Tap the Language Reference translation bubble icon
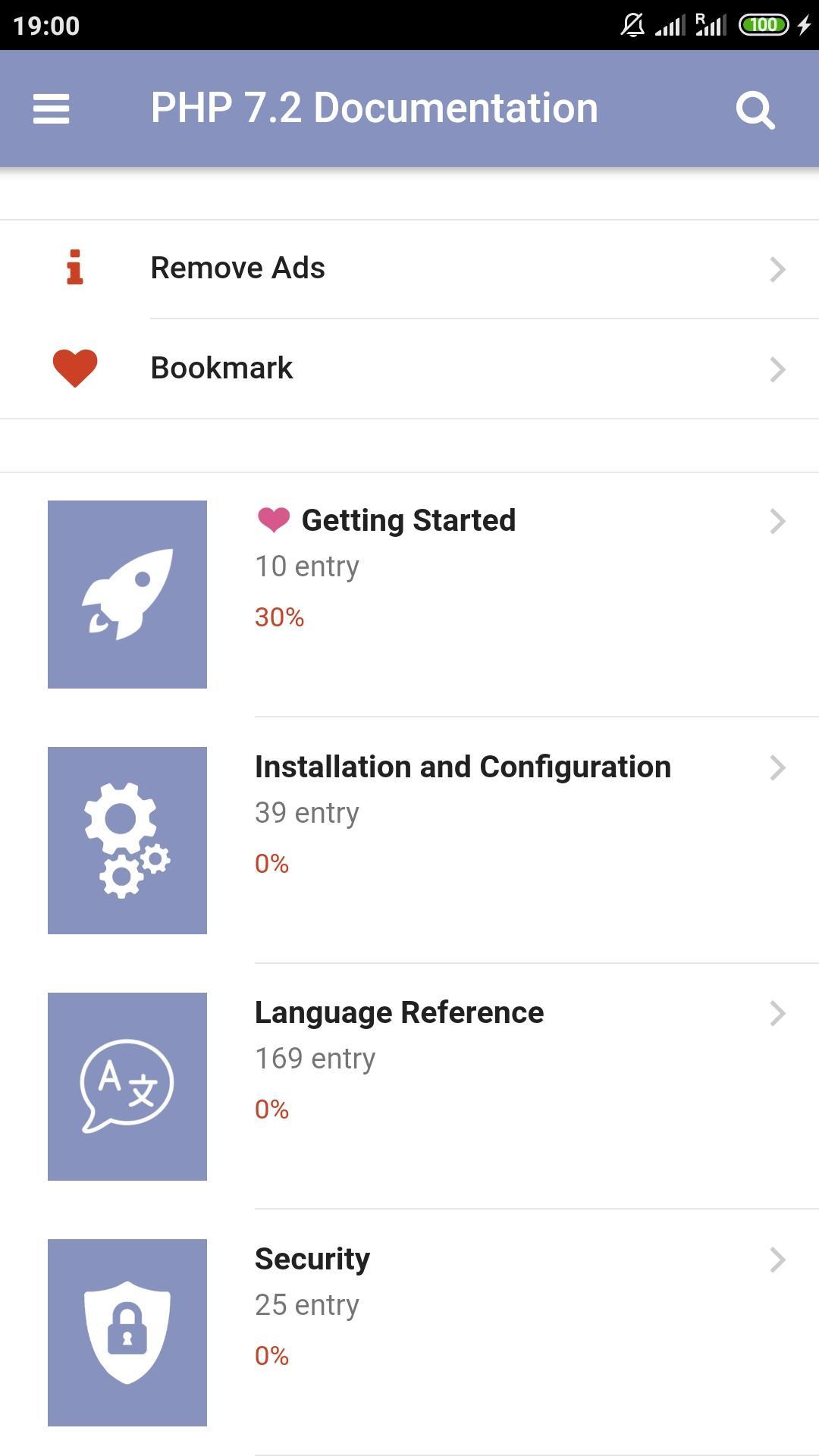Image resolution: width=819 pixels, height=1456 pixels. (127, 1087)
